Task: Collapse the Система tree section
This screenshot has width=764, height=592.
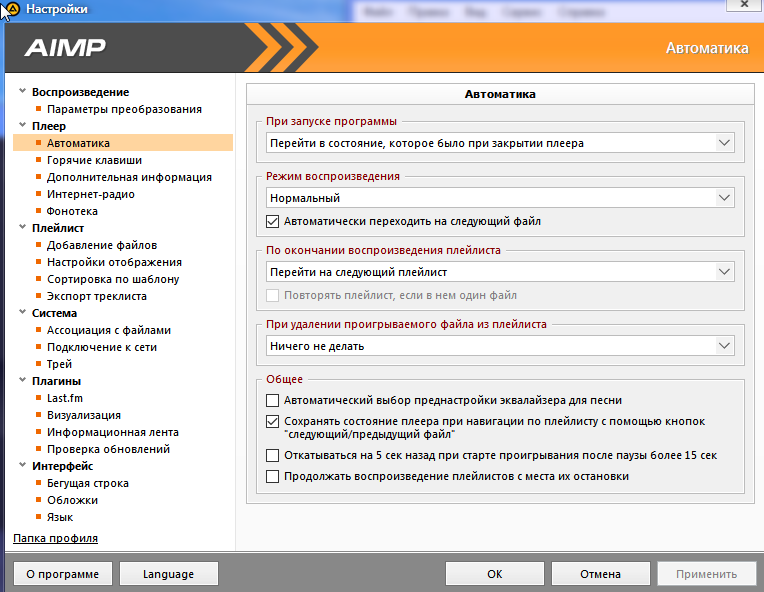Action: 22,312
